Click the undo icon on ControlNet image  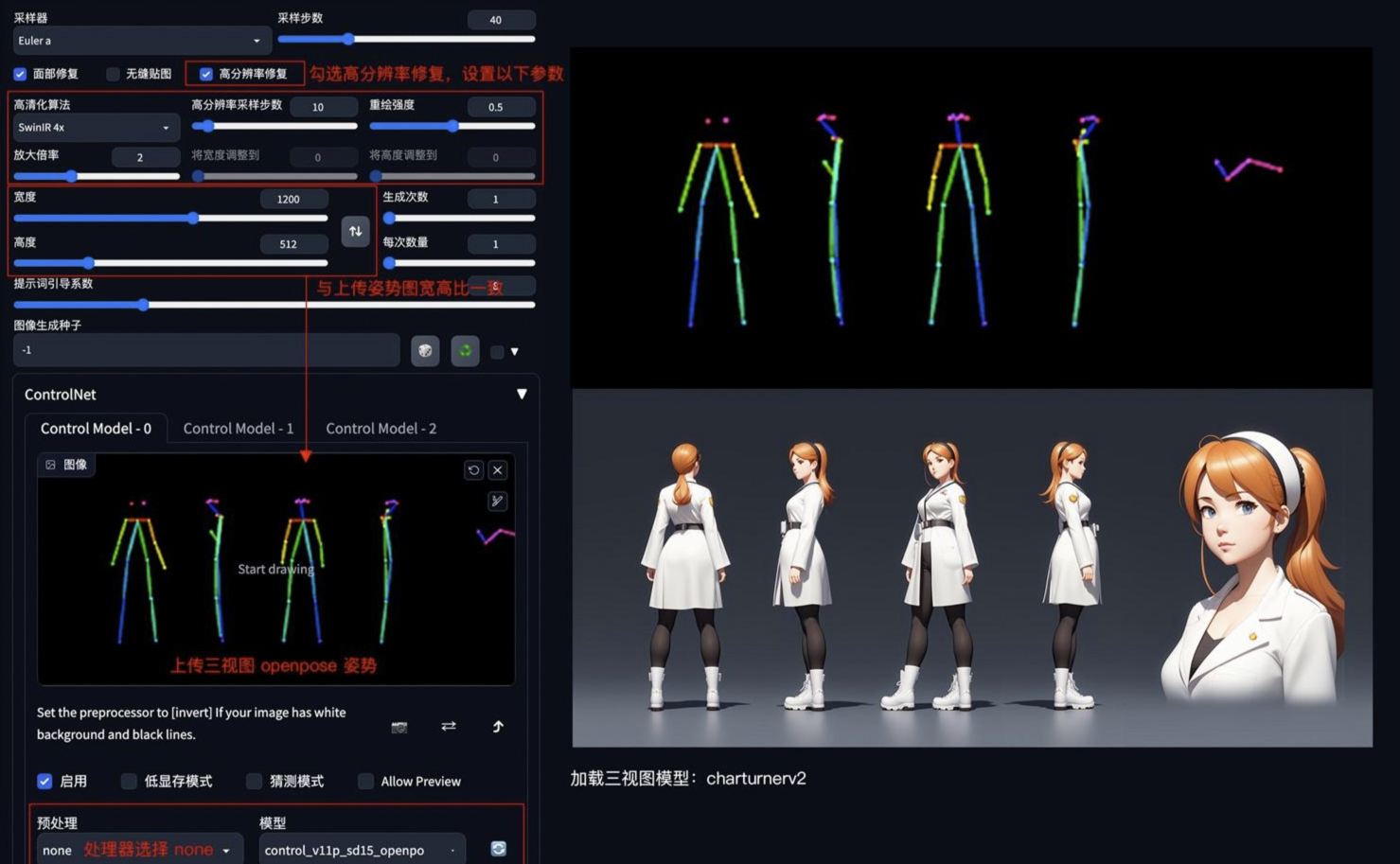[x=473, y=469]
